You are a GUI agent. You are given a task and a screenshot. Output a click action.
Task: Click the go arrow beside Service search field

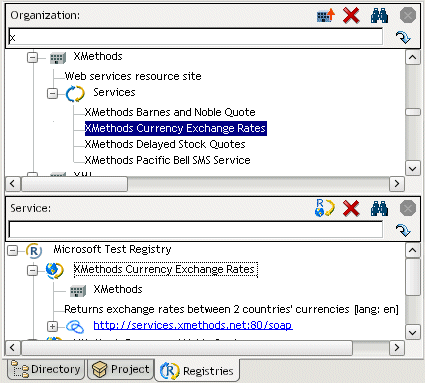click(403, 230)
